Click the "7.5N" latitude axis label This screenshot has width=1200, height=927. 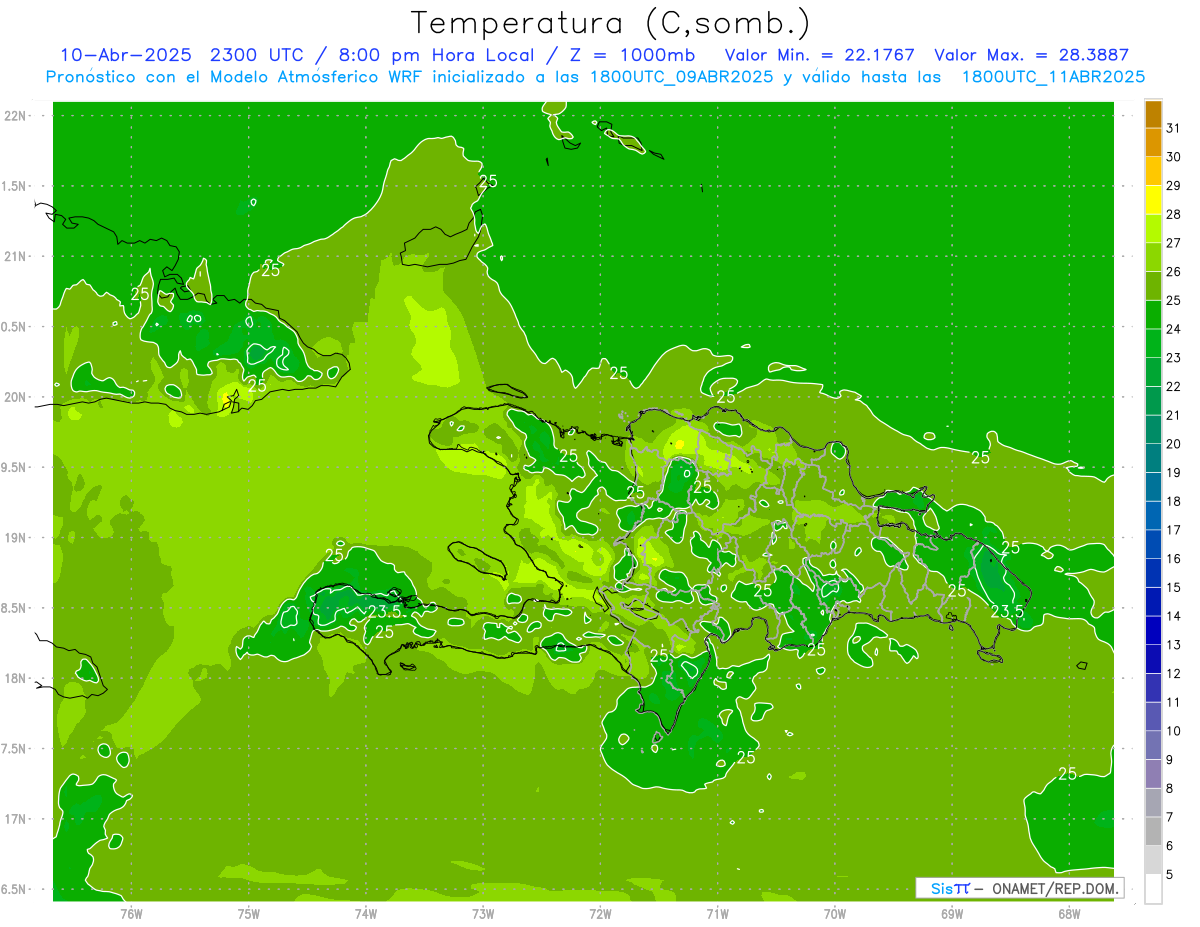(15, 749)
